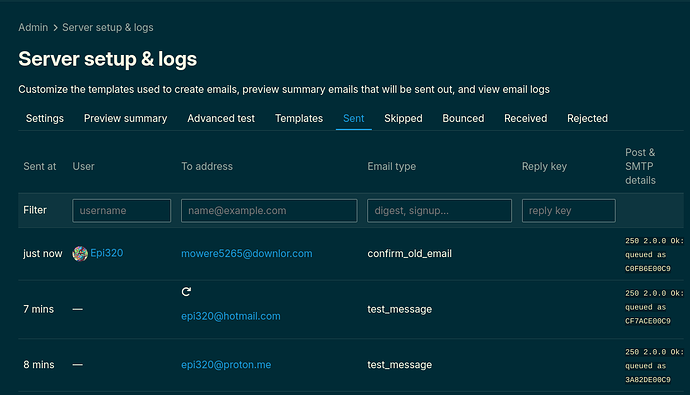Click test_message in the 7 mins row
The width and height of the screenshot is (690, 395).
400,309
